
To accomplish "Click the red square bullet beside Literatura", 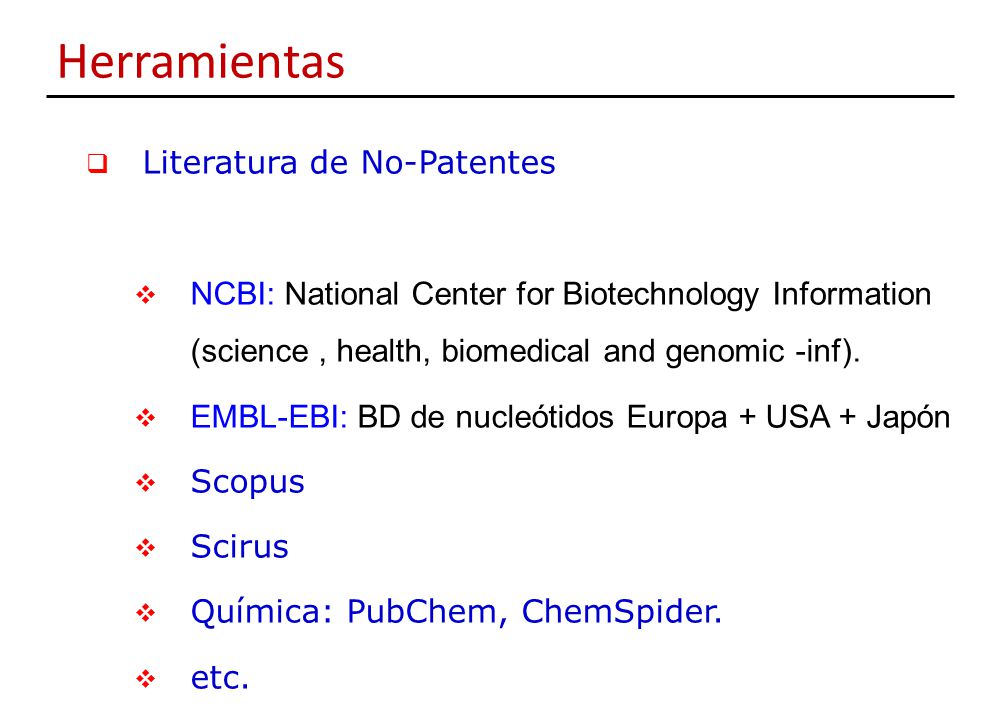I will 97,164.
